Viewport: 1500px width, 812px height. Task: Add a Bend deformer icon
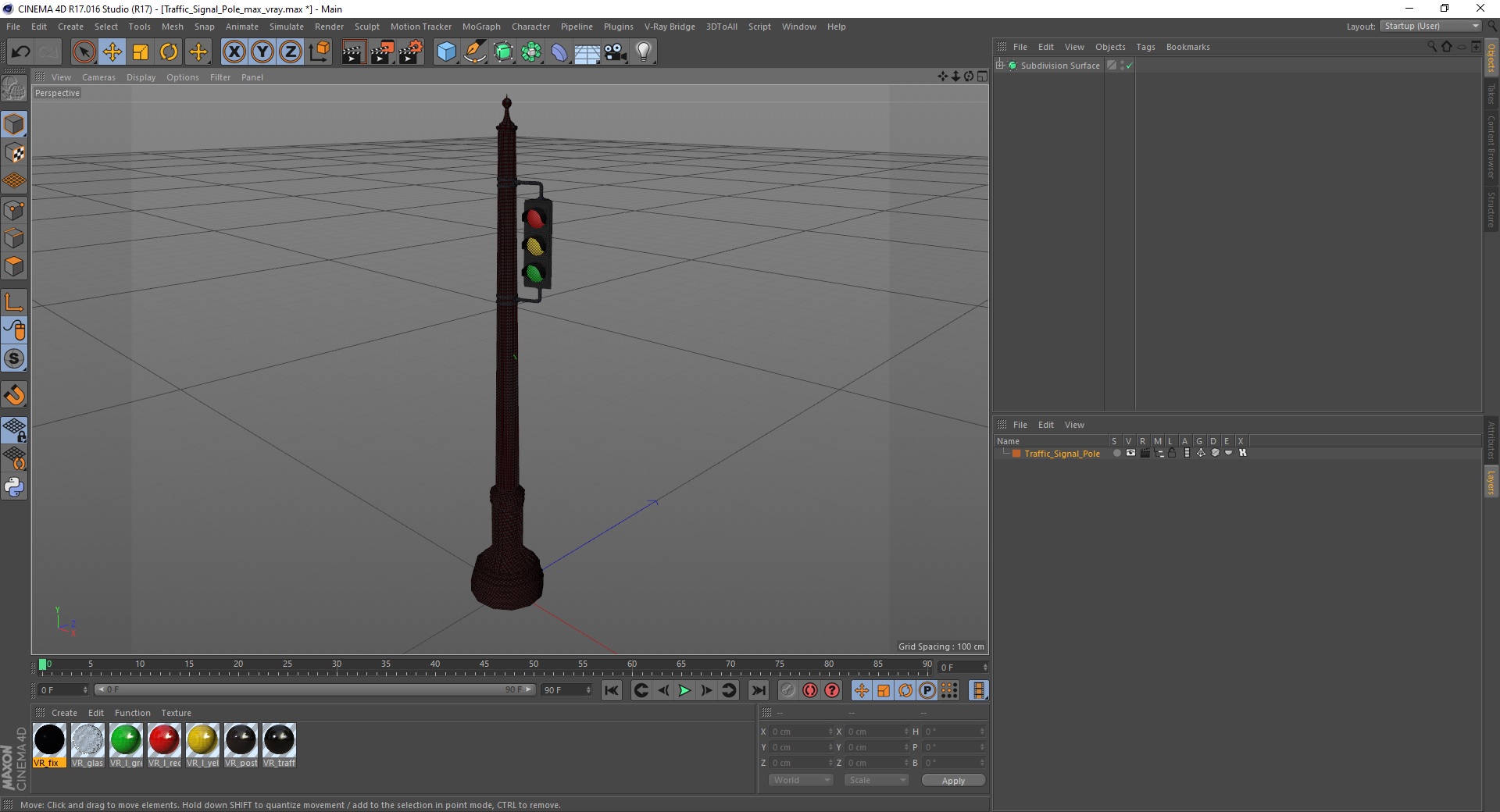(x=559, y=52)
